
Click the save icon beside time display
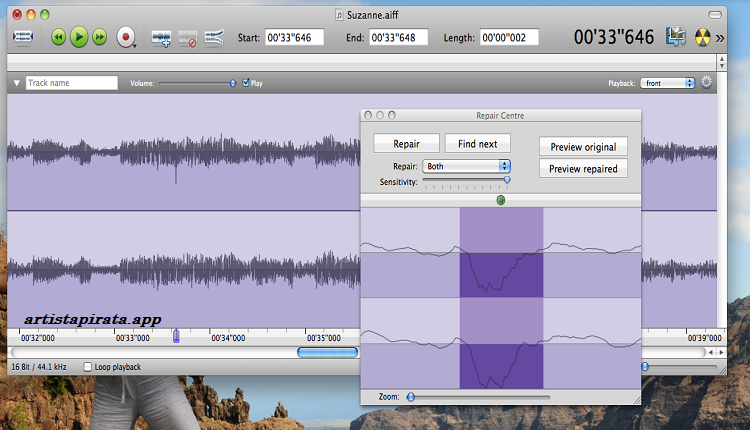click(676, 37)
